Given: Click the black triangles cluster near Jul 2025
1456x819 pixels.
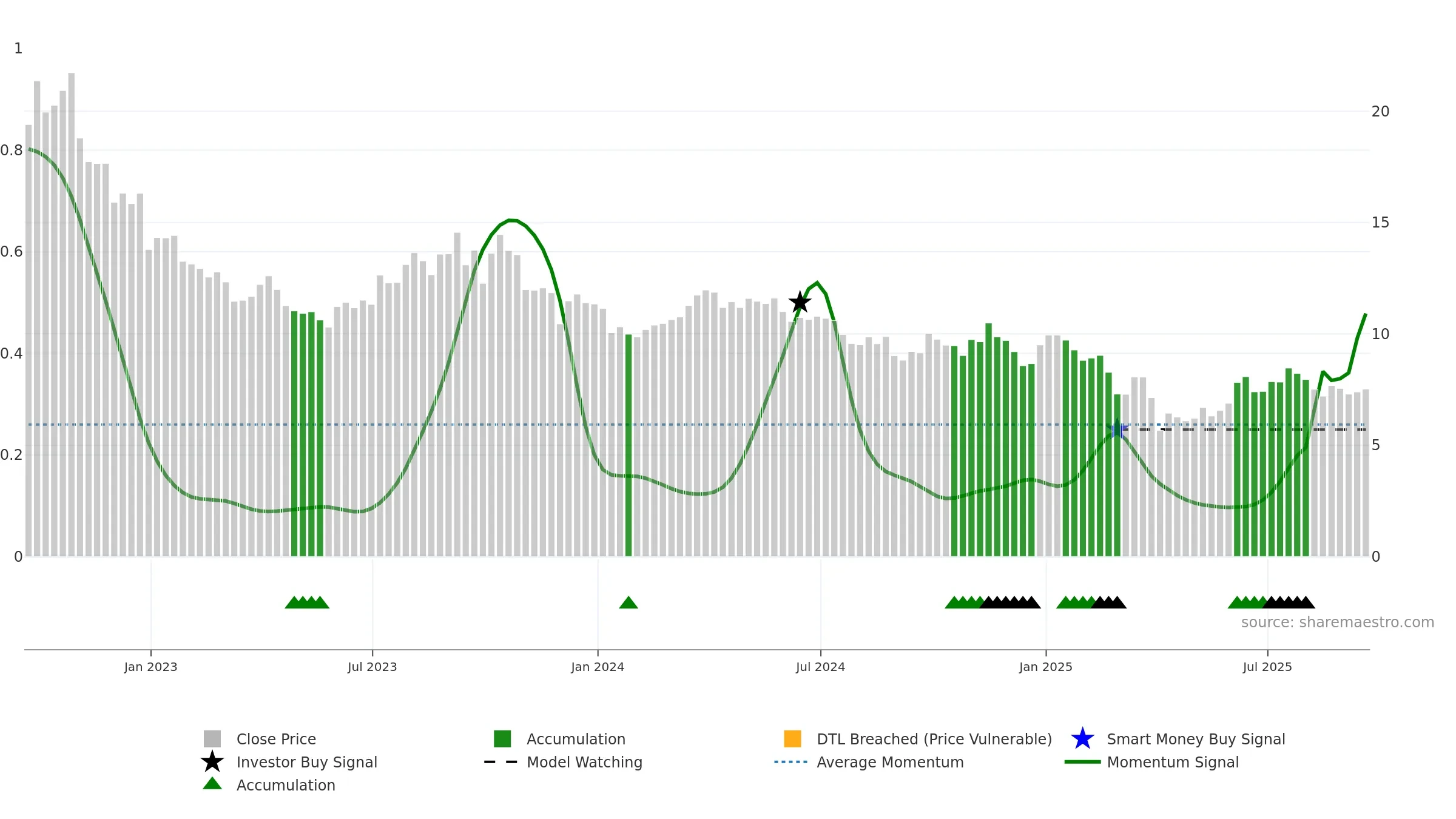Looking at the screenshot, I should pos(1289,602).
